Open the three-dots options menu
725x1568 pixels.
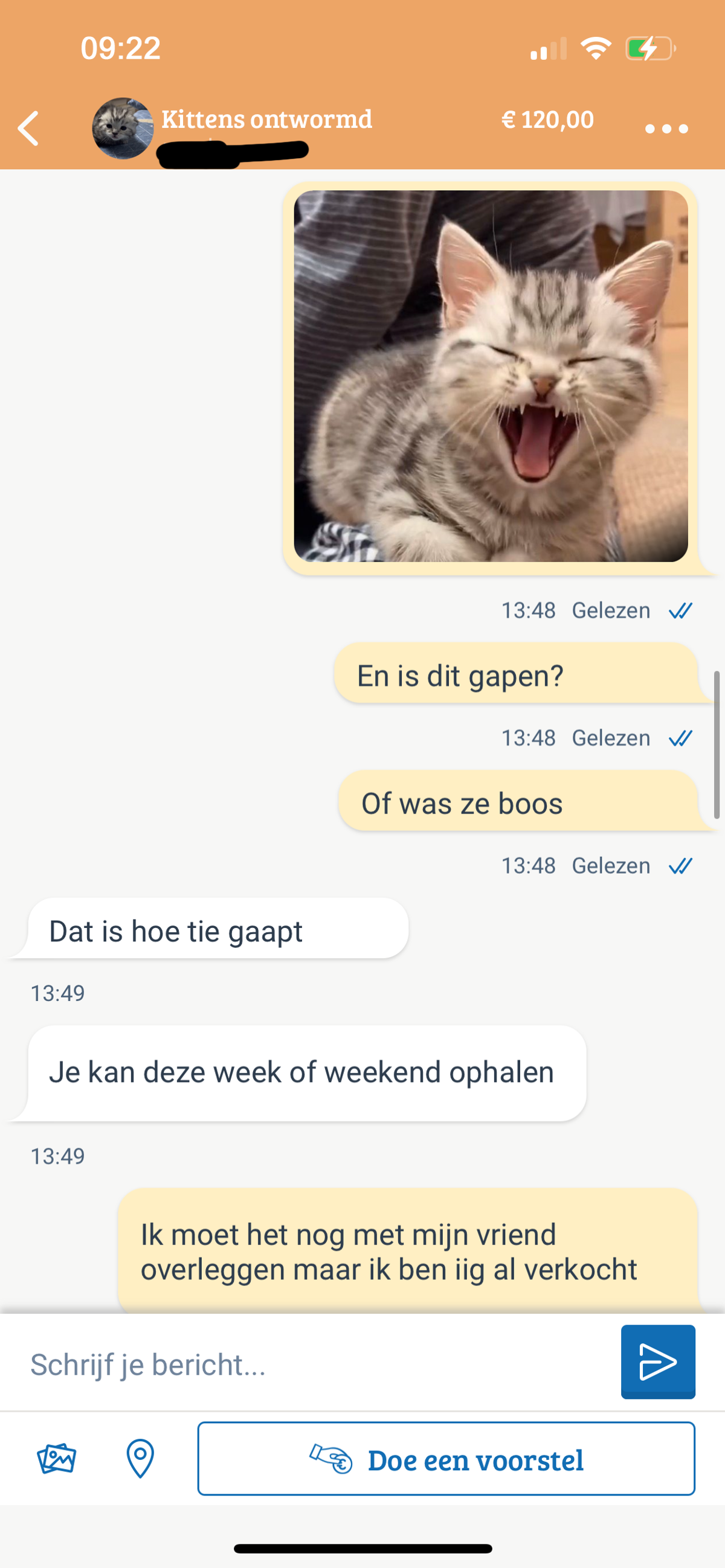[x=666, y=129]
